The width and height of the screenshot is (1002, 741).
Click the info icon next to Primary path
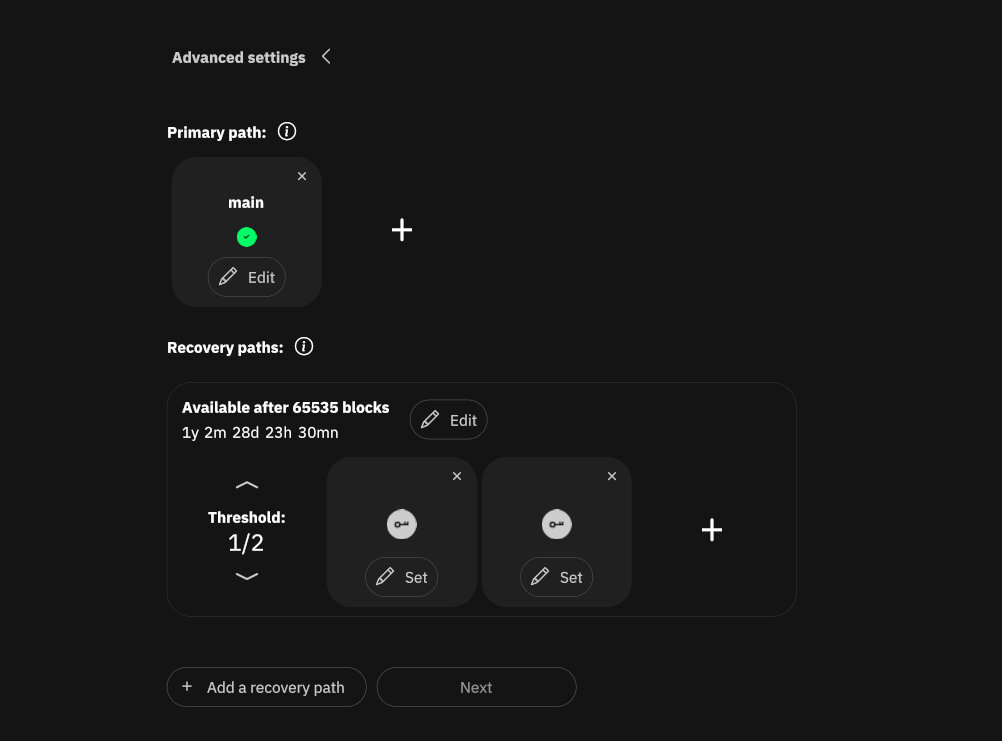click(x=287, y=132)
